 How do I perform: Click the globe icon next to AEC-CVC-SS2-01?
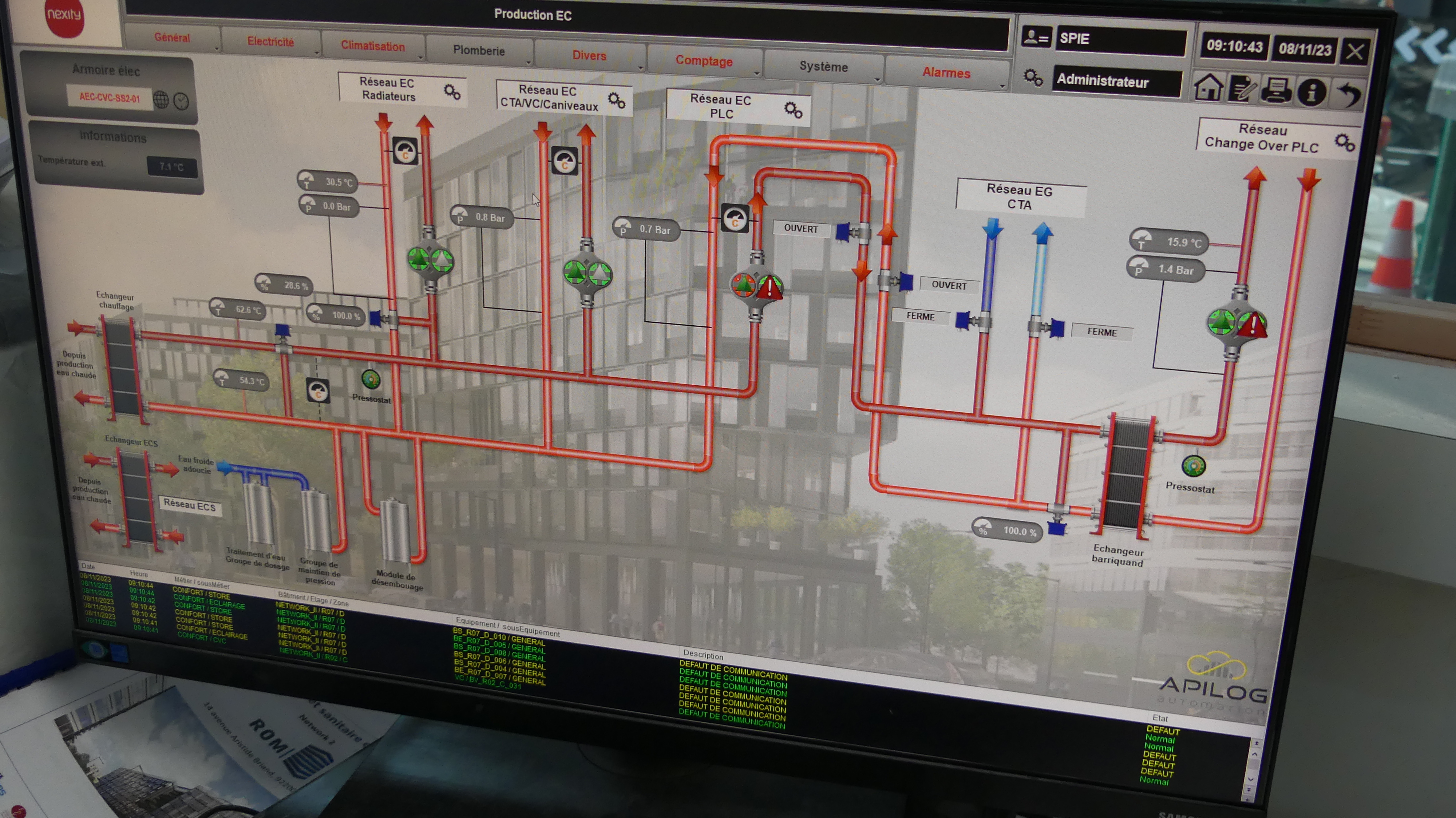pos(161,100)
